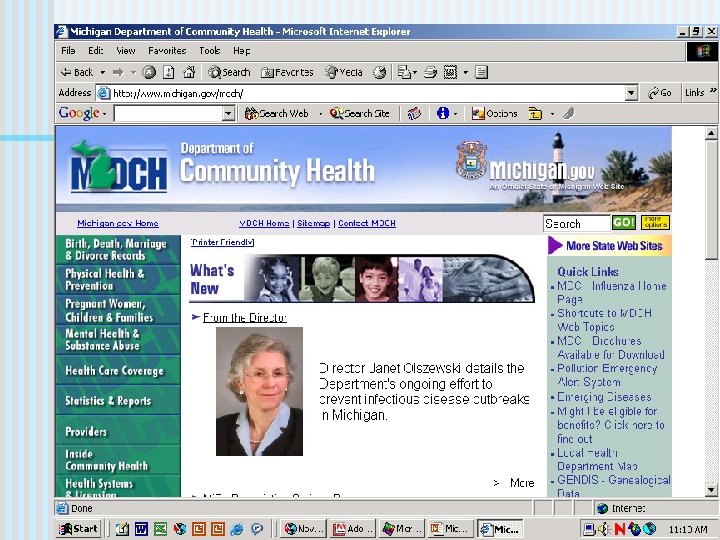Screen dimensions: 720x540
Task: Open the Media pane toolbar button
Action: 343,72
